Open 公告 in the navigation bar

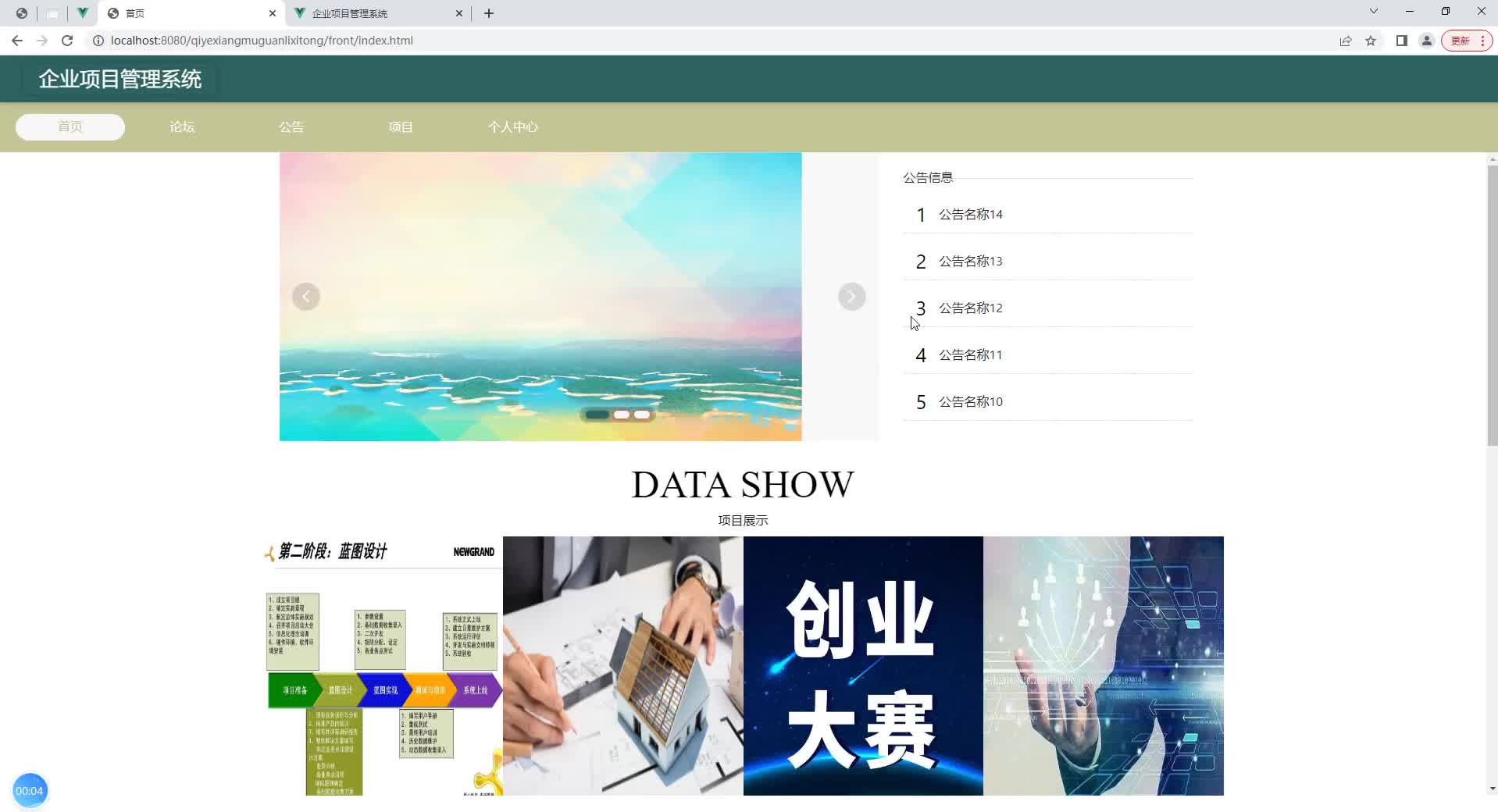click(x=291, y=127)
